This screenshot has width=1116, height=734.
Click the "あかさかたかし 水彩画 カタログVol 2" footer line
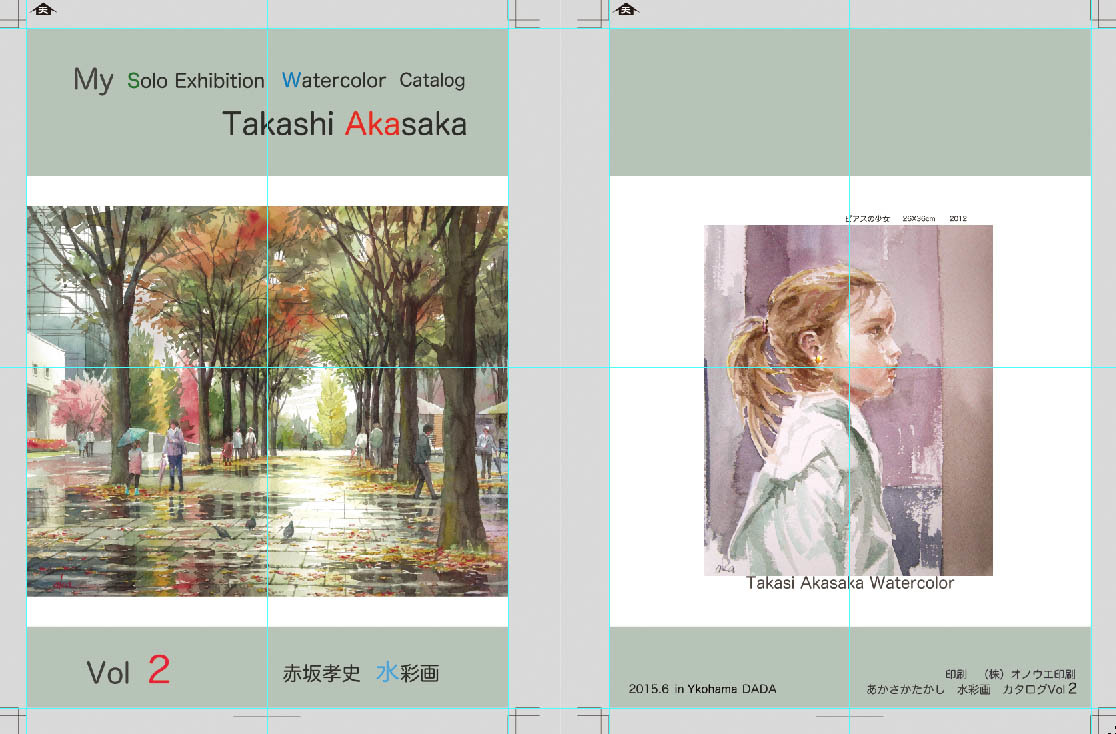pos(972,689)
